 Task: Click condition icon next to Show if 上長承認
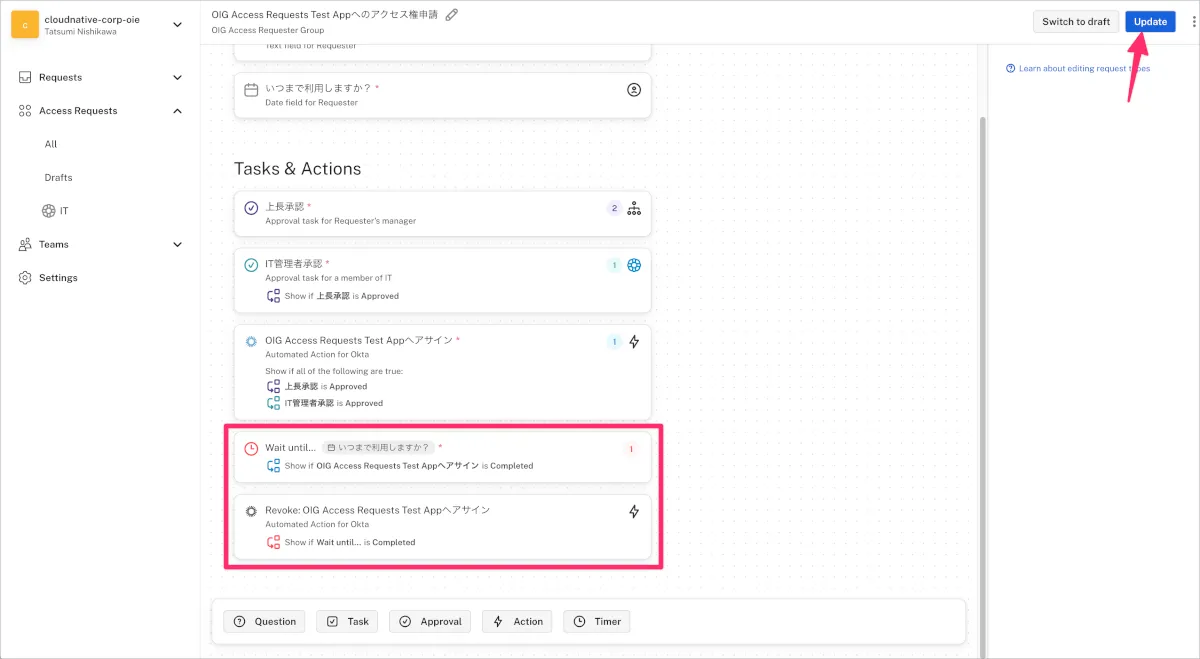(x=273, y=296)
